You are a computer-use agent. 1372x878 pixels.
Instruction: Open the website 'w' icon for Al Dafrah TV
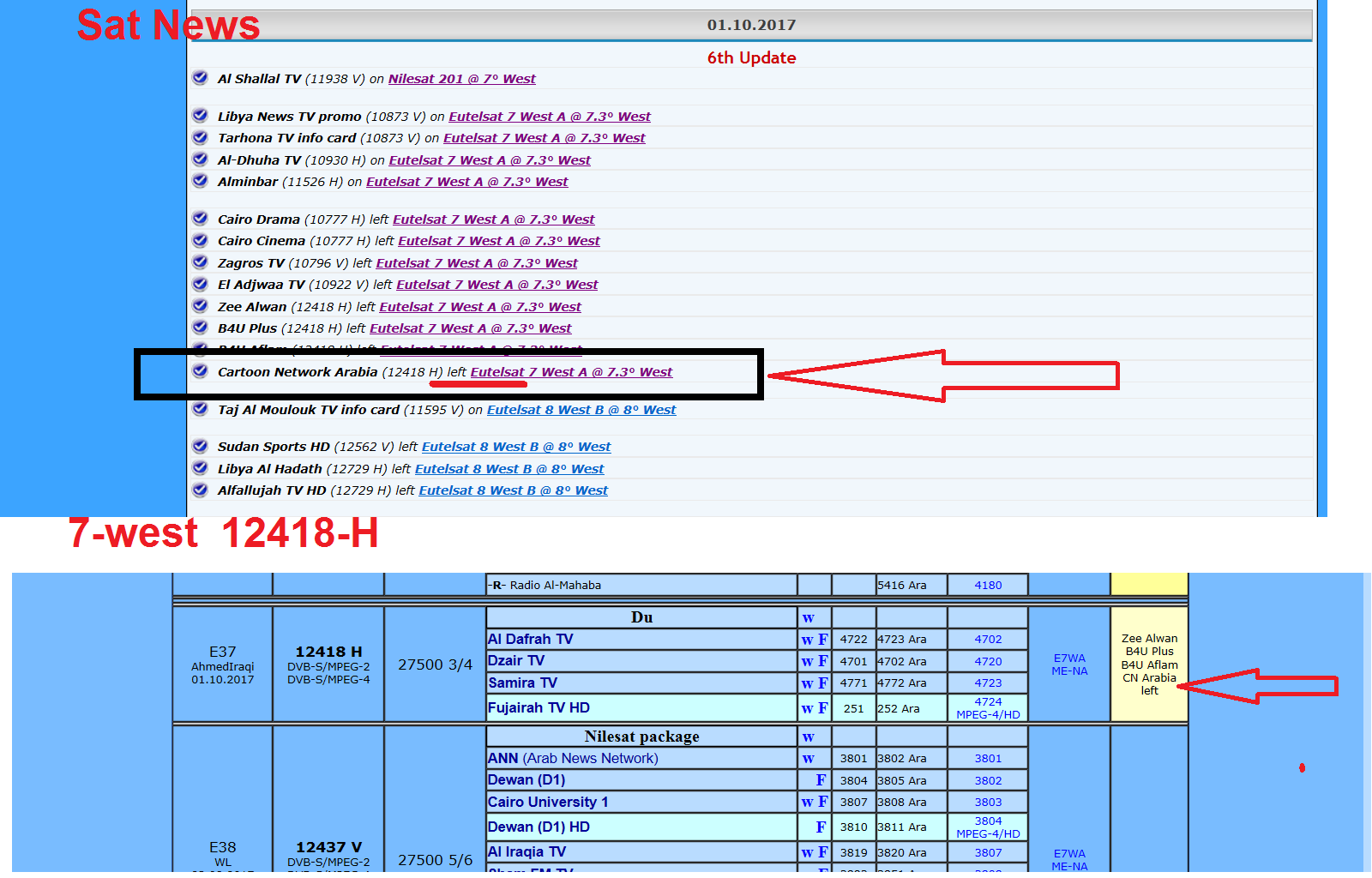click(809, 638)
